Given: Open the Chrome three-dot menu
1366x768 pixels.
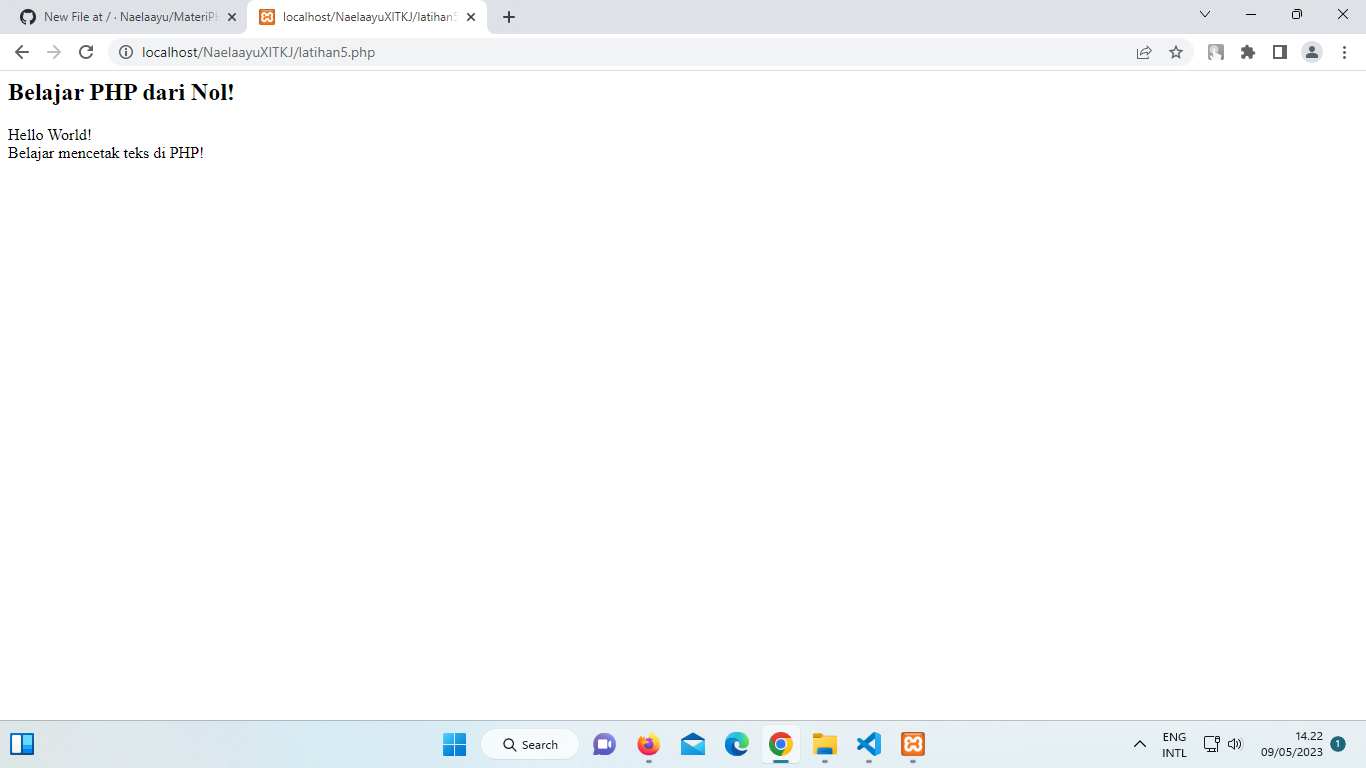Looking at the screenshot, I should pos(1344,52).
